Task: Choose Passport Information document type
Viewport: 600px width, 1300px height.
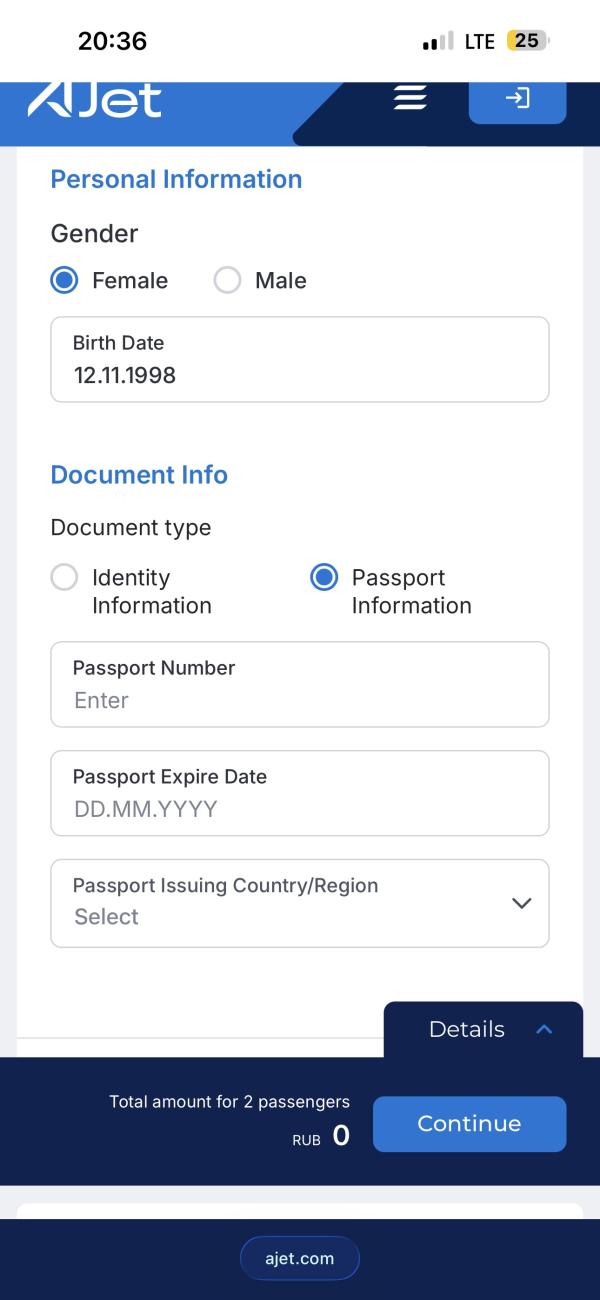Action: pos(324,578)
